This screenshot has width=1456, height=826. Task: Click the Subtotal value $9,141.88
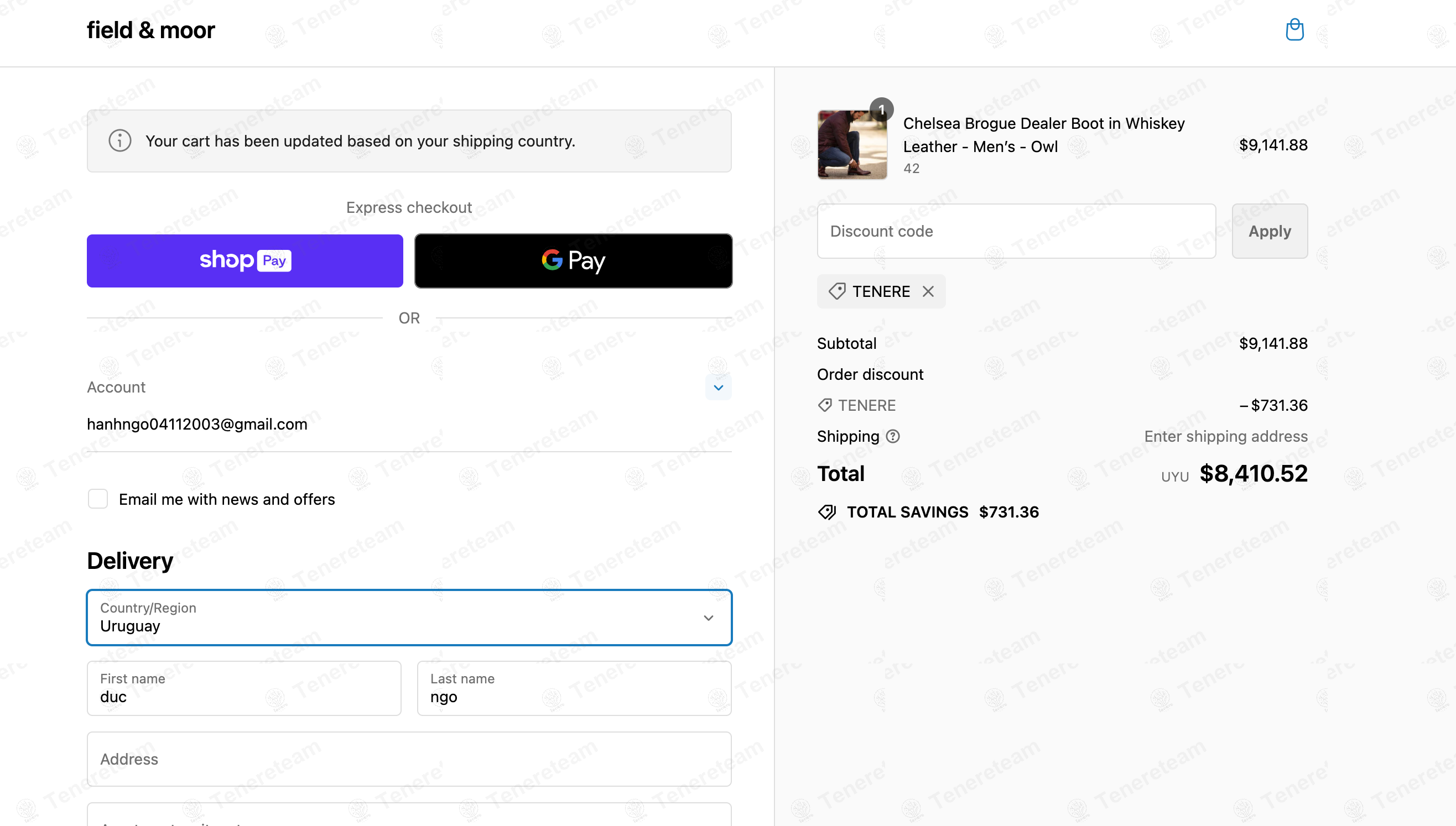[x=1273, y=343]
